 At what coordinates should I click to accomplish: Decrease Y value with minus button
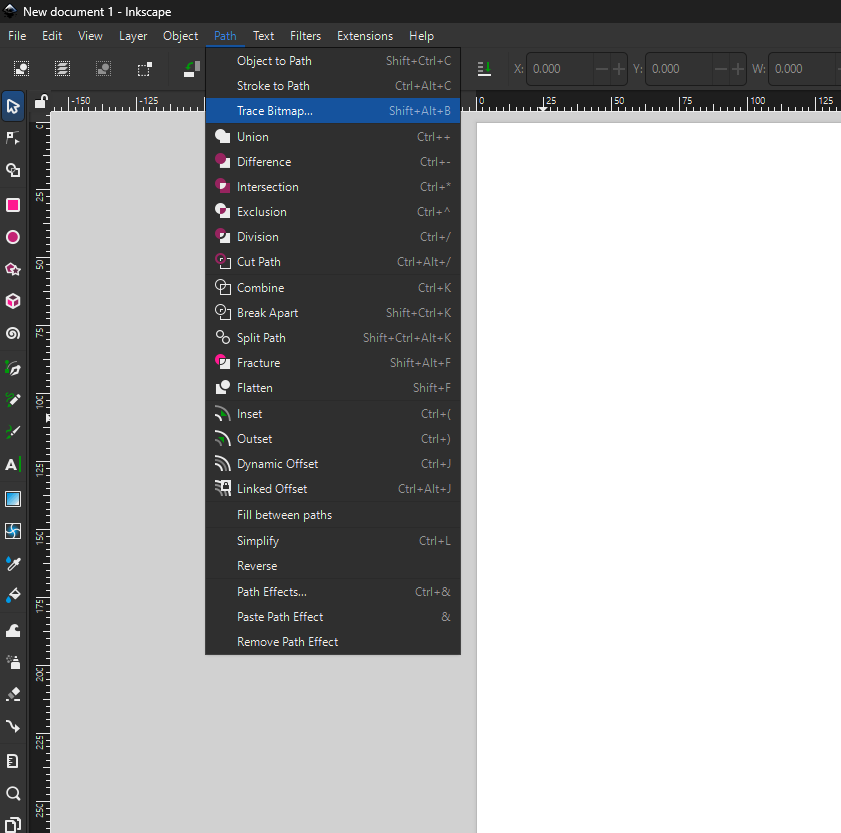point(721,69)
